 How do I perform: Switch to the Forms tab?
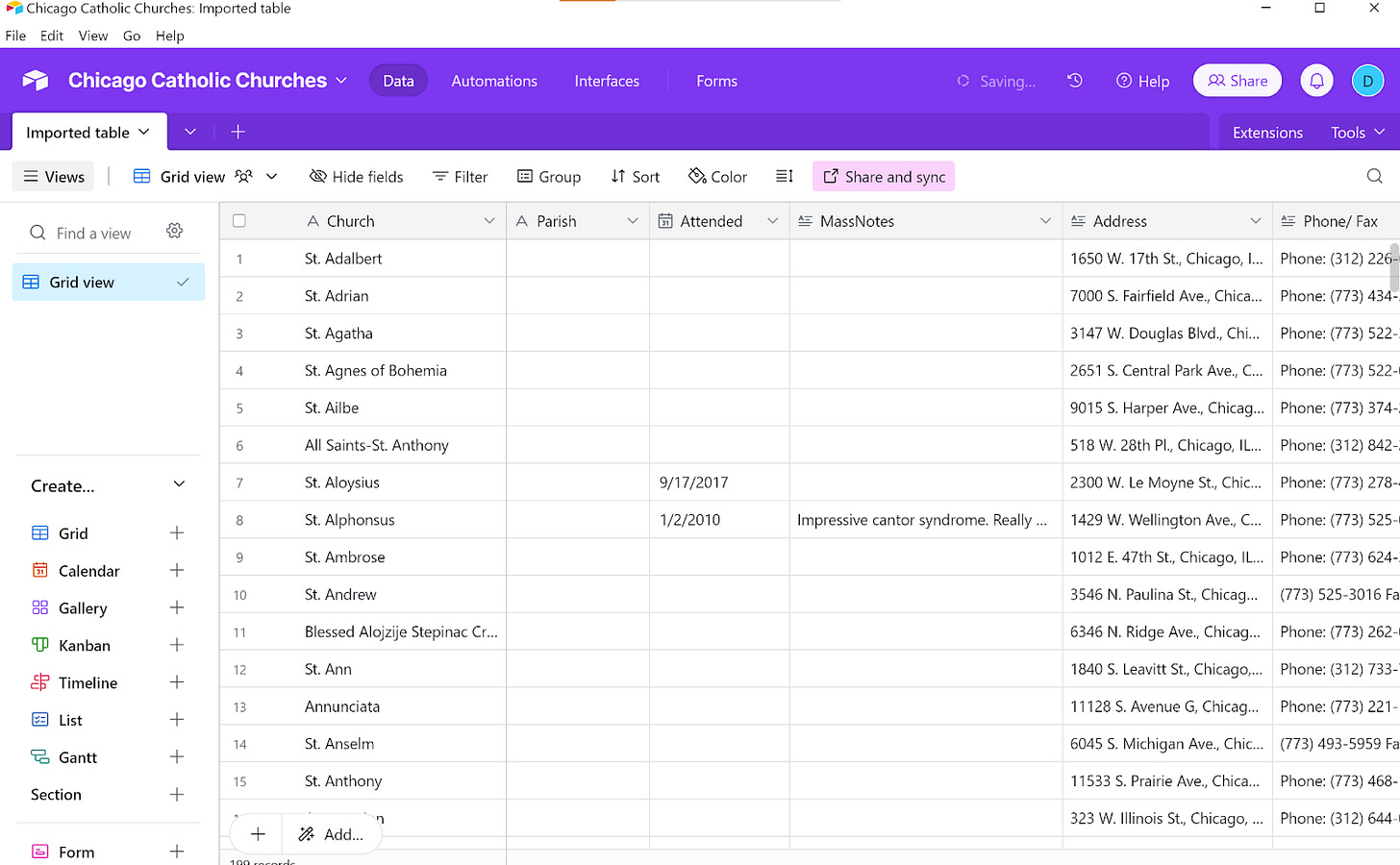pos(716,81)
